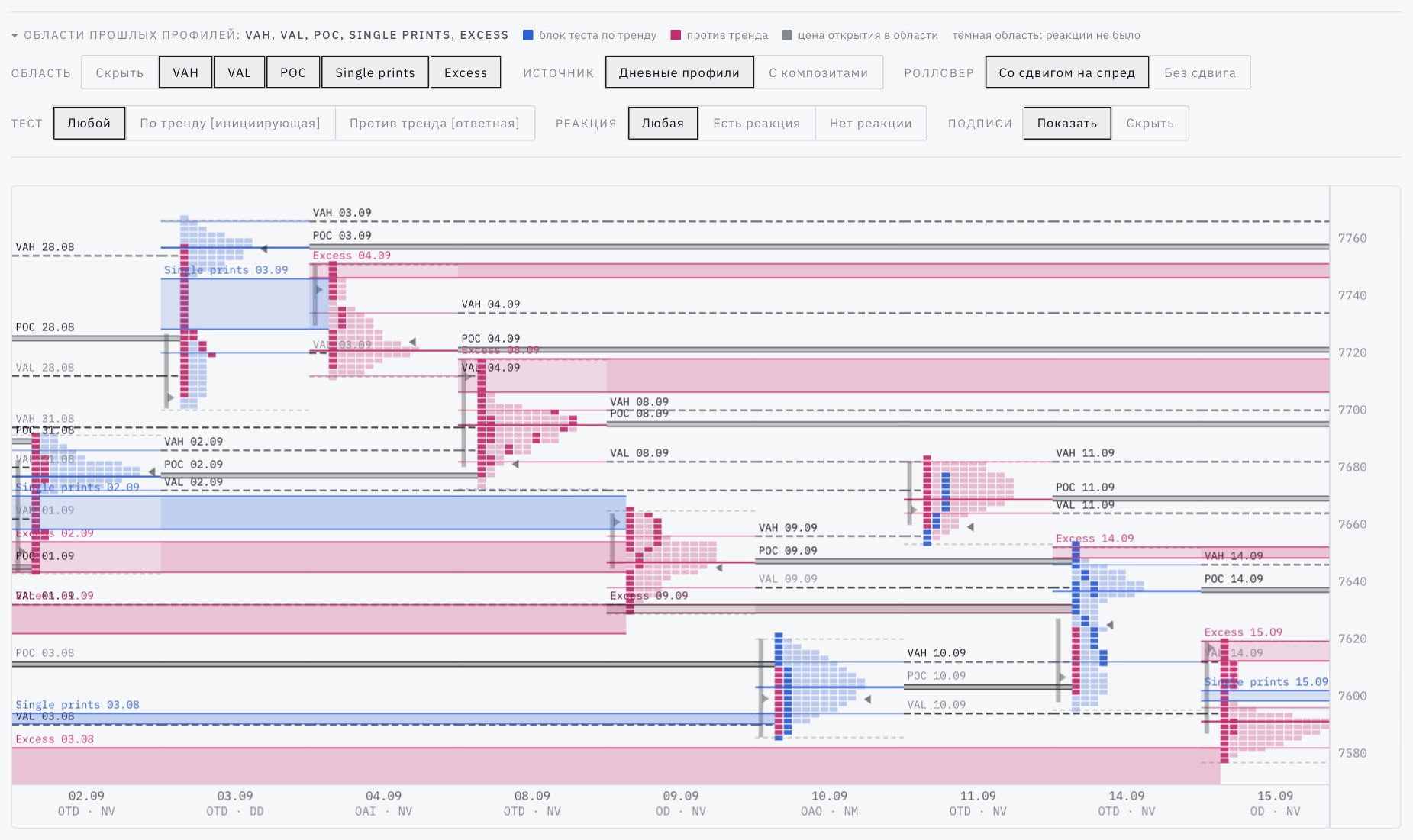The width and height of the screenshot is (1413, 840).
Task: Click the Excess 04.09 label
Action: (351, 256)
